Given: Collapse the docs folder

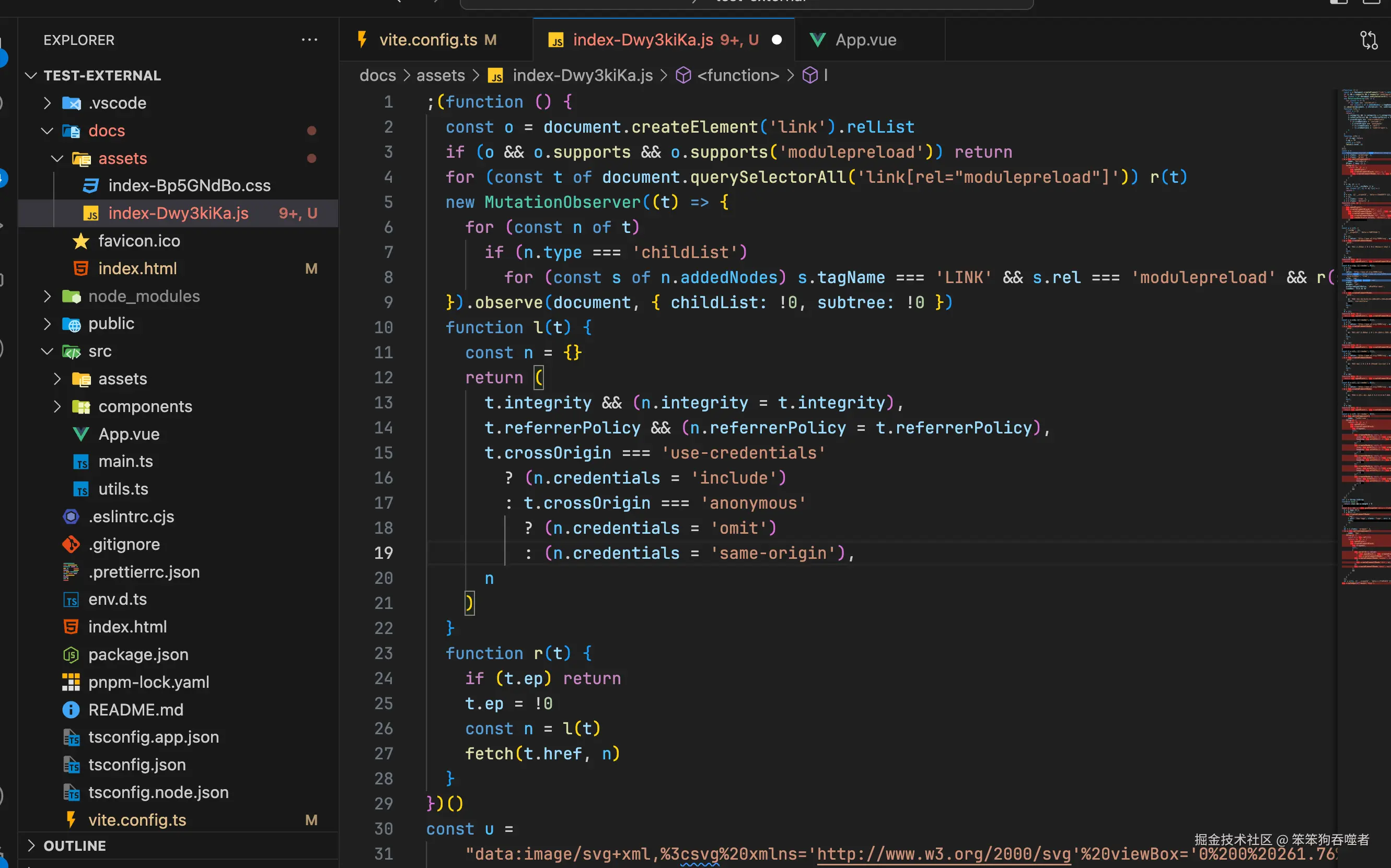Looking at the screenshot, I should (x=106, y=131).
